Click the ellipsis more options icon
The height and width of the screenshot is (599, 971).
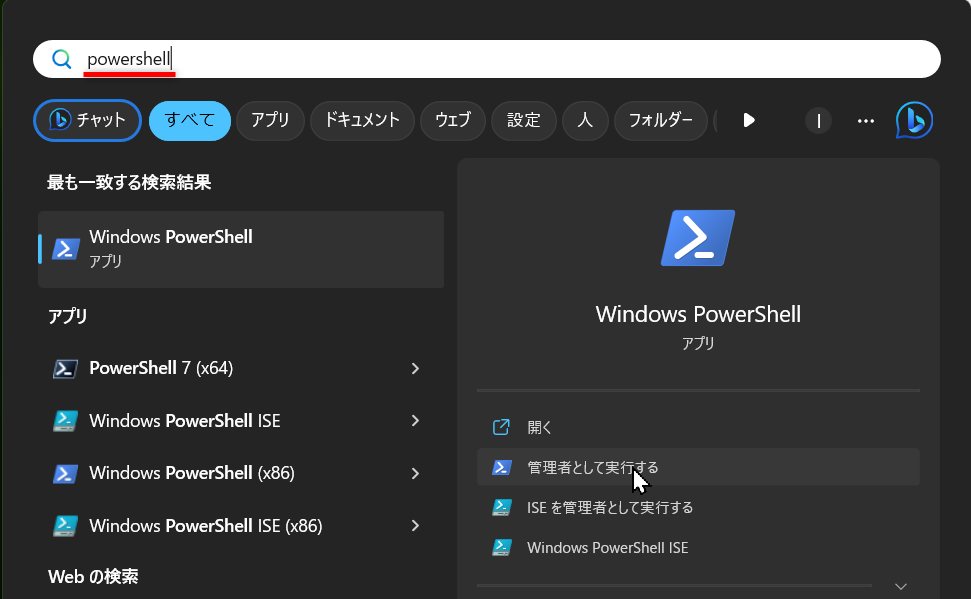[x=865, y=120]
